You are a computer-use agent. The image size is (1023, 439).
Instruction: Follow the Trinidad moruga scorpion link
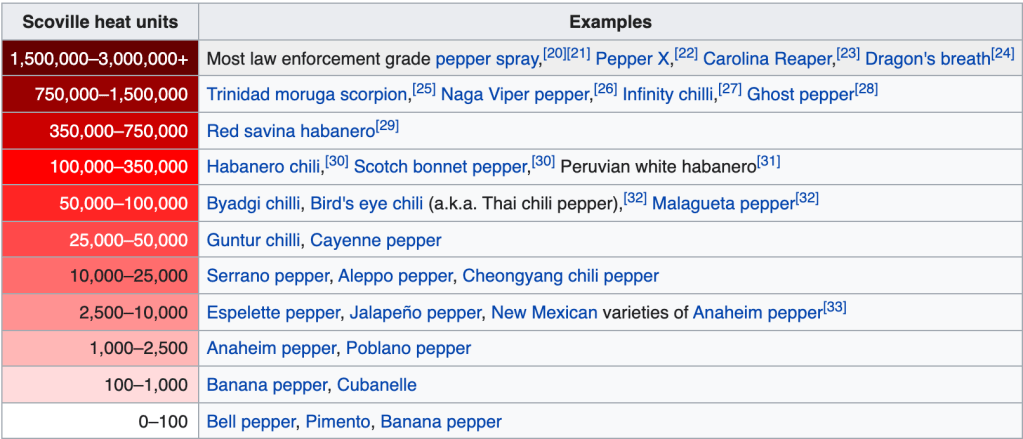[x=309, y=95]
